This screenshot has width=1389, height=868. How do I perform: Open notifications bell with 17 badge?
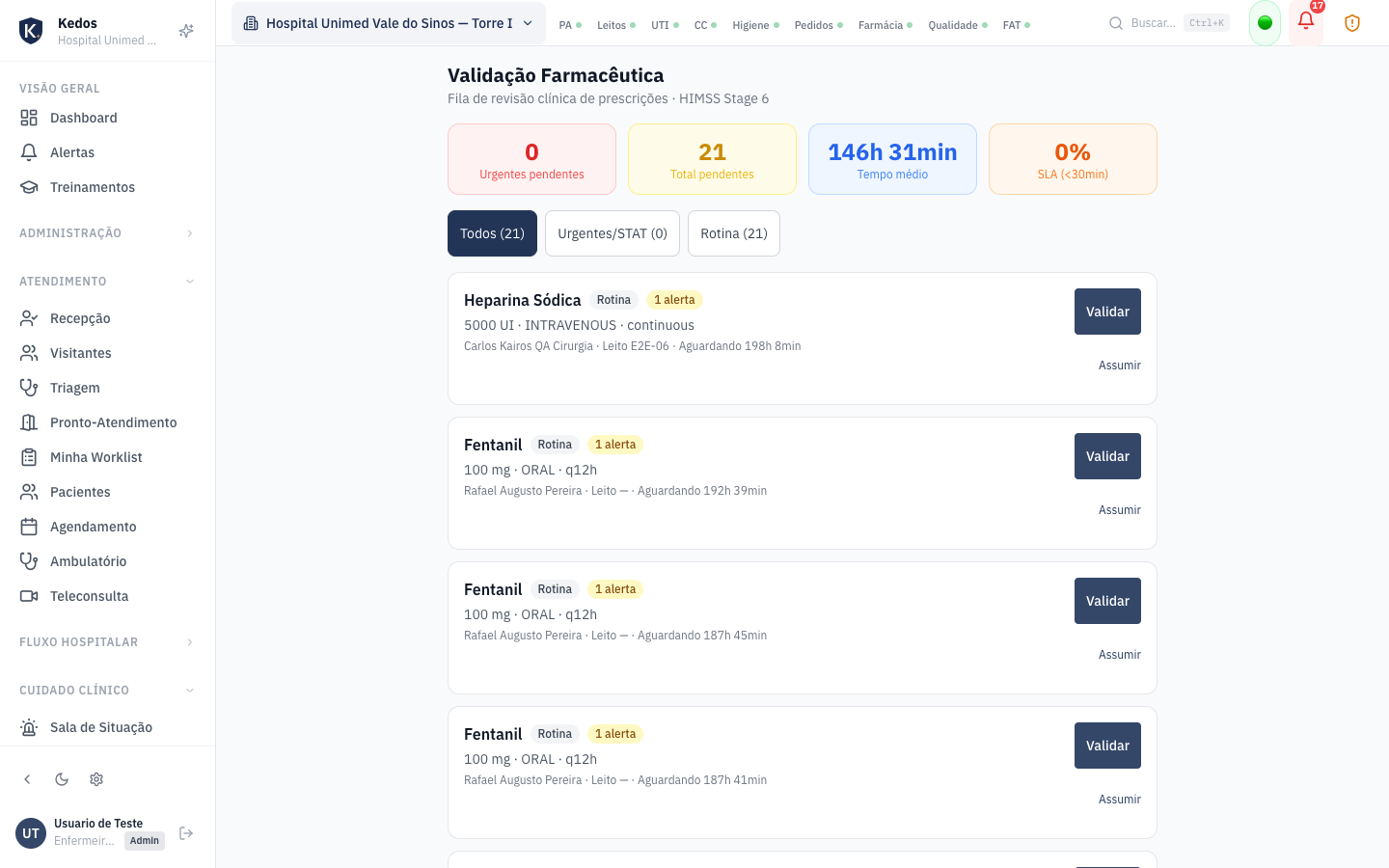[1306, 22]
